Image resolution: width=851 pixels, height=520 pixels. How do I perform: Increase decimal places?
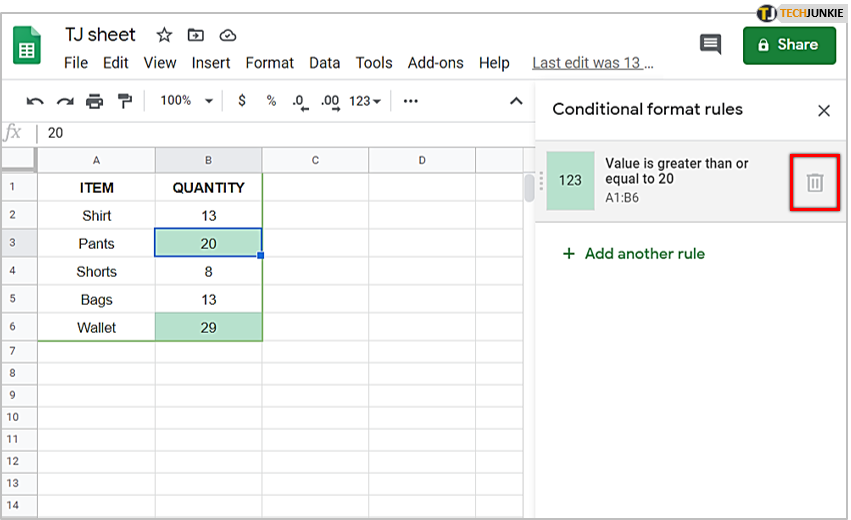pyautogui.click(x=330, y=102)
